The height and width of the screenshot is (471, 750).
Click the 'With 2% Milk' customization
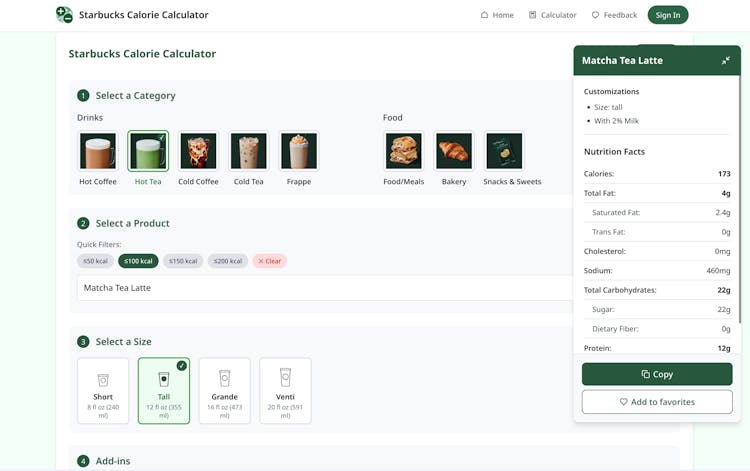(x=616, y=121)
